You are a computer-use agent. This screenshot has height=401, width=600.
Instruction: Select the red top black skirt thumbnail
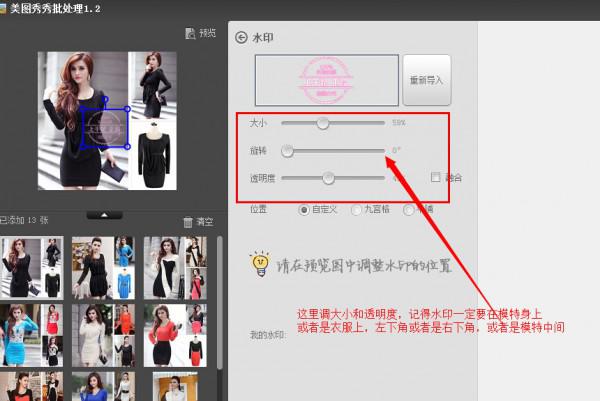(x=175, y=336)
